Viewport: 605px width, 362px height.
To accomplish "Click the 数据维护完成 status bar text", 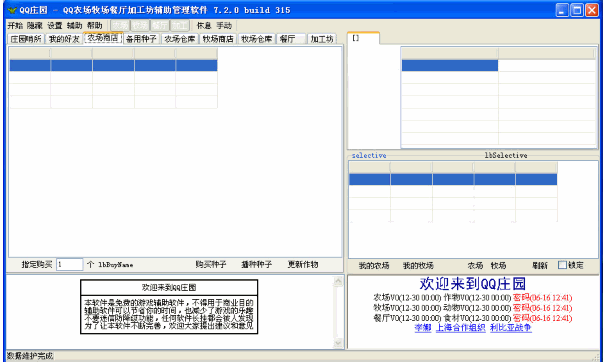I will pos(30,356).
